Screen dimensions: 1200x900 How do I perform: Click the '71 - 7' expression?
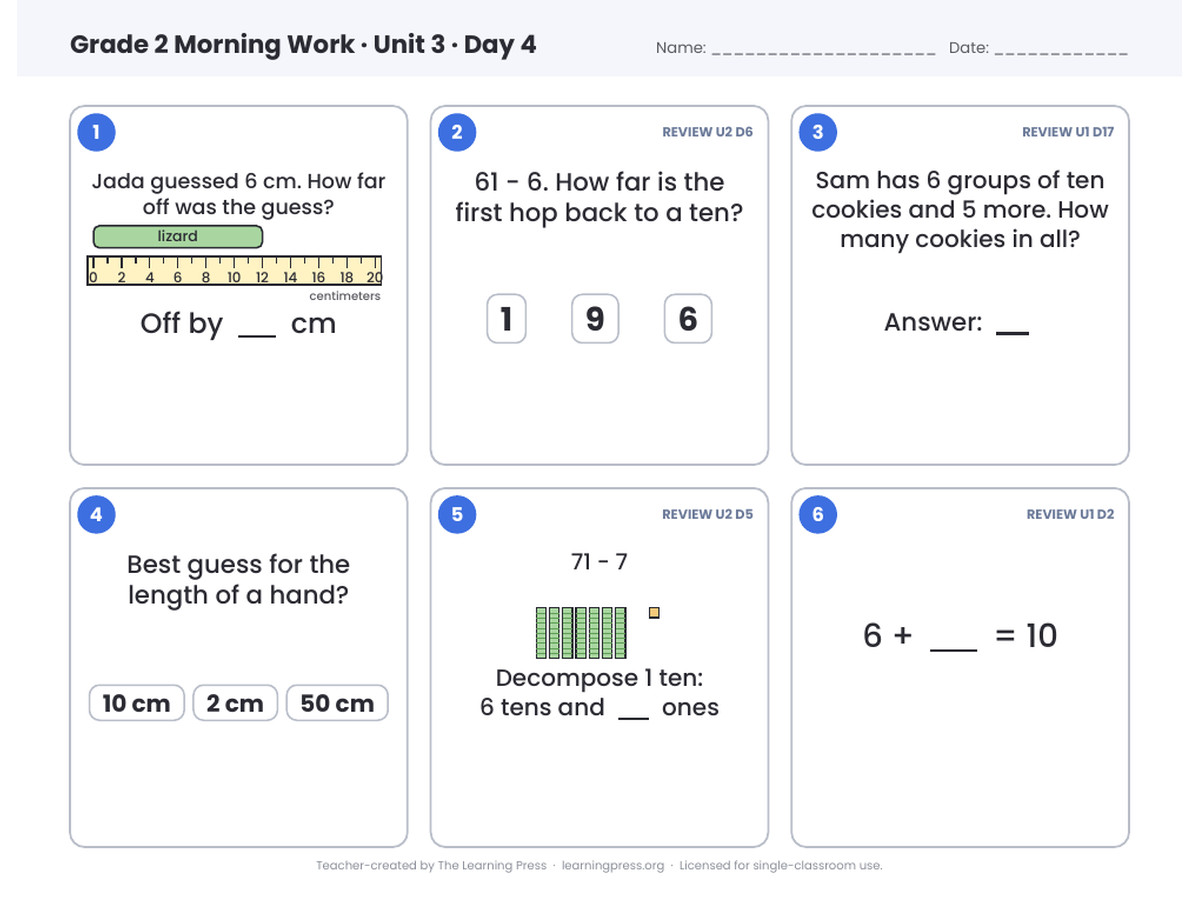(x=599, y=562)
